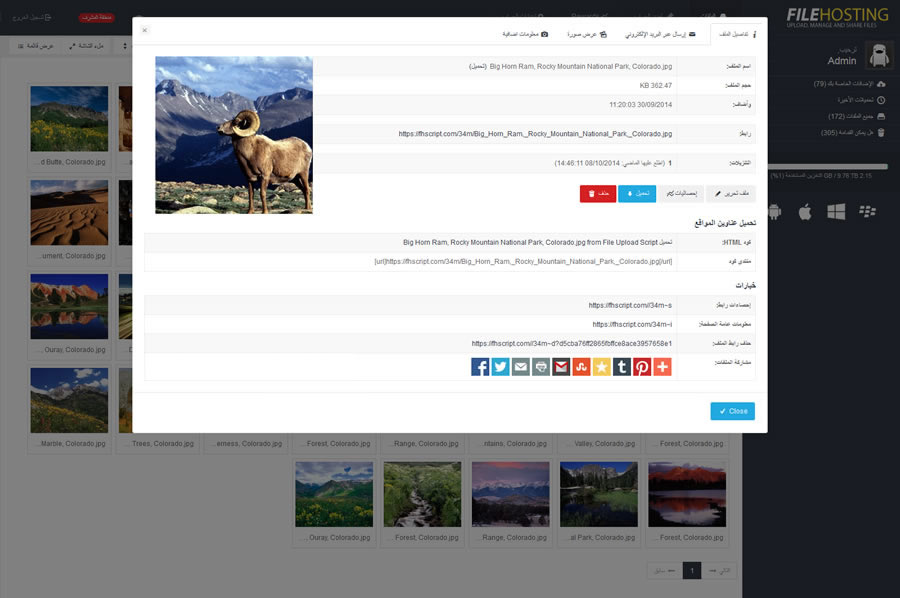The width and height of the screenshot is (900, 598).
Task: Click the download link next to file name
Action: 478,67
